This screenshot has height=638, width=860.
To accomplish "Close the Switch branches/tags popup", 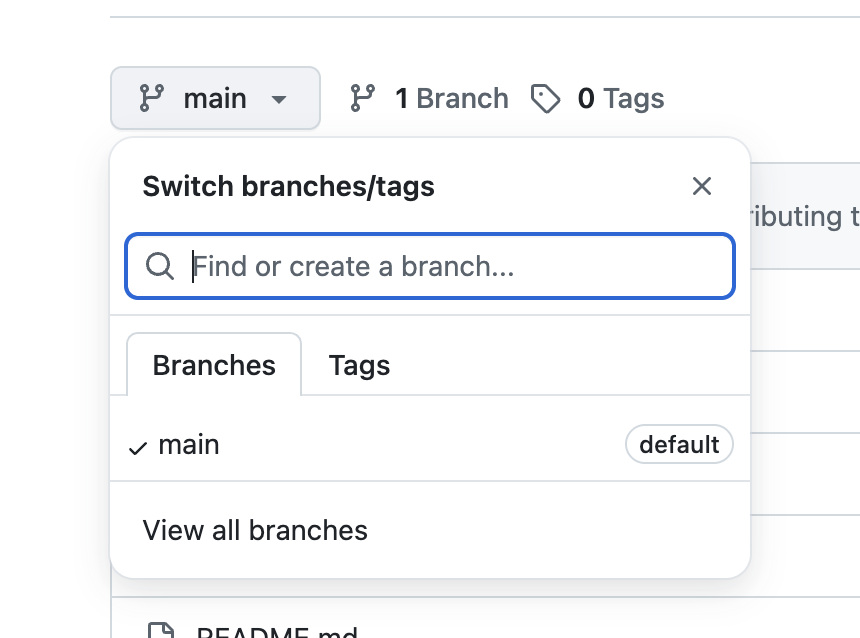I will point(702,186).
